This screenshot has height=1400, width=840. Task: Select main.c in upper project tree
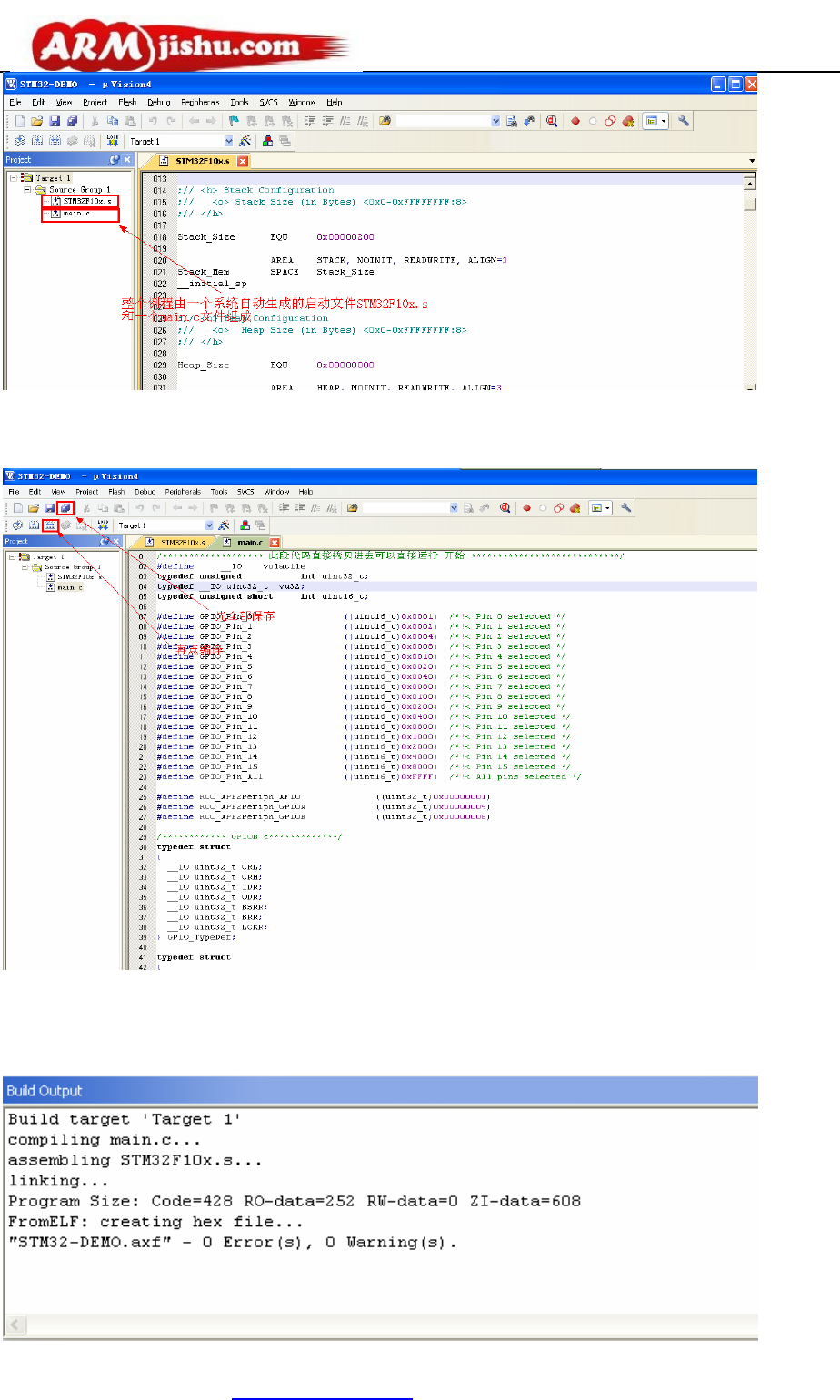(x=71, y=214)
